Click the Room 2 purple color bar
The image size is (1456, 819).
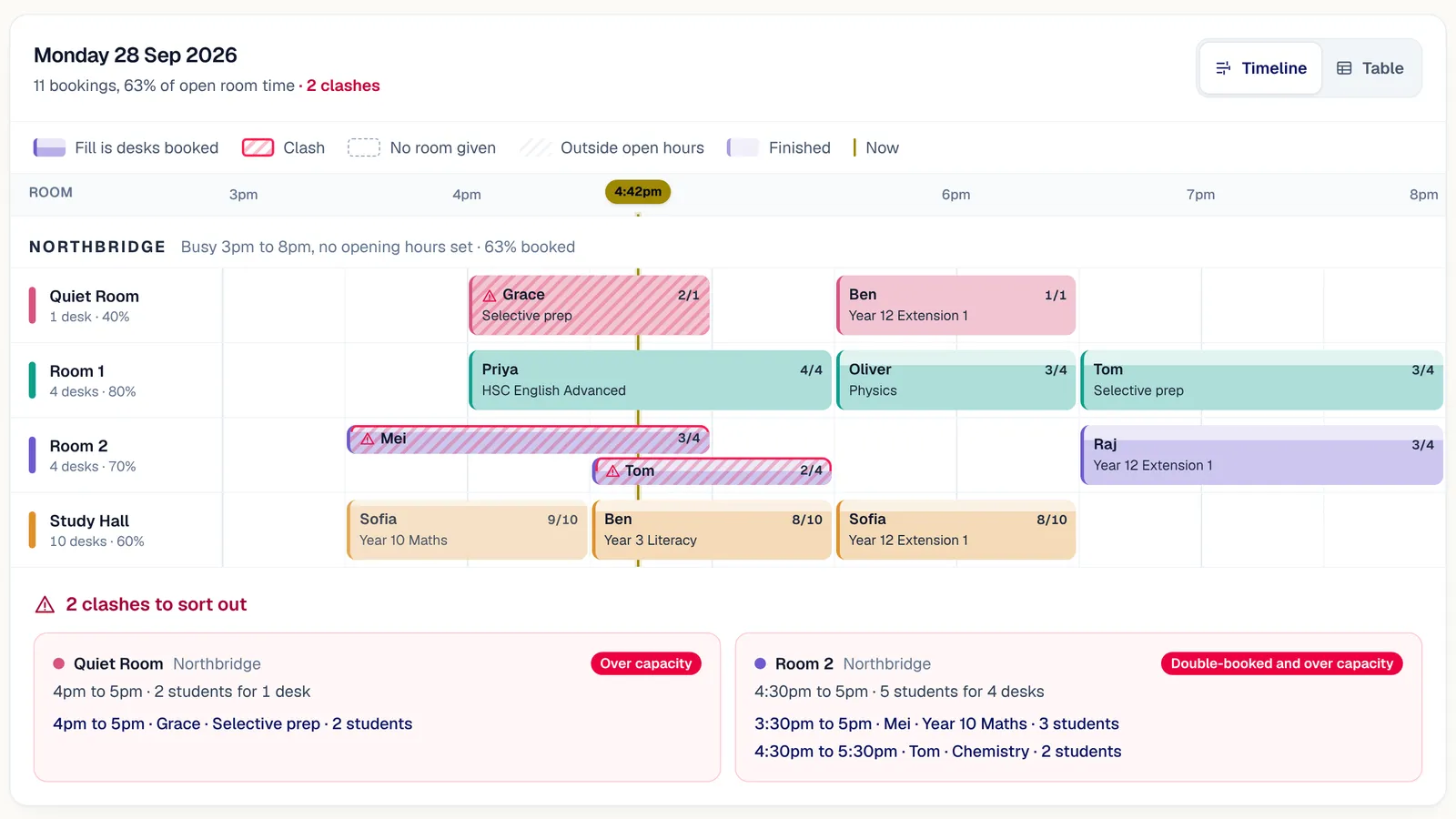32,455
